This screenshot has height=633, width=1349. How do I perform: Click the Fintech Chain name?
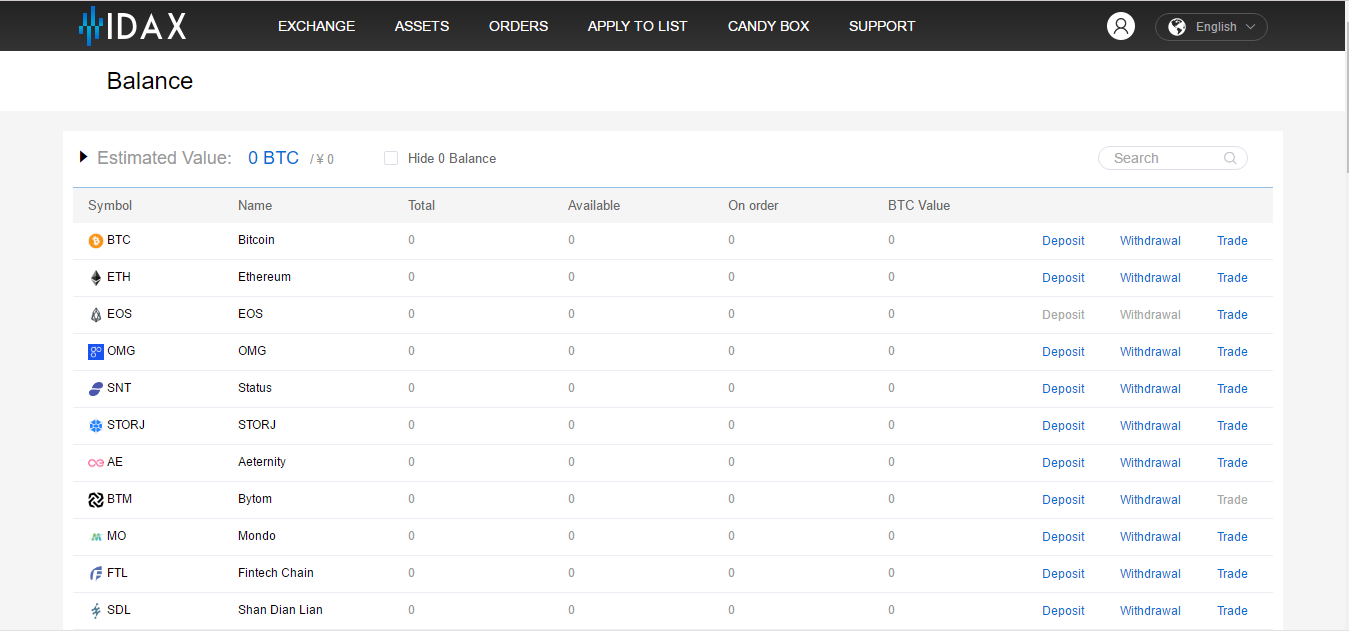[276, 573]
